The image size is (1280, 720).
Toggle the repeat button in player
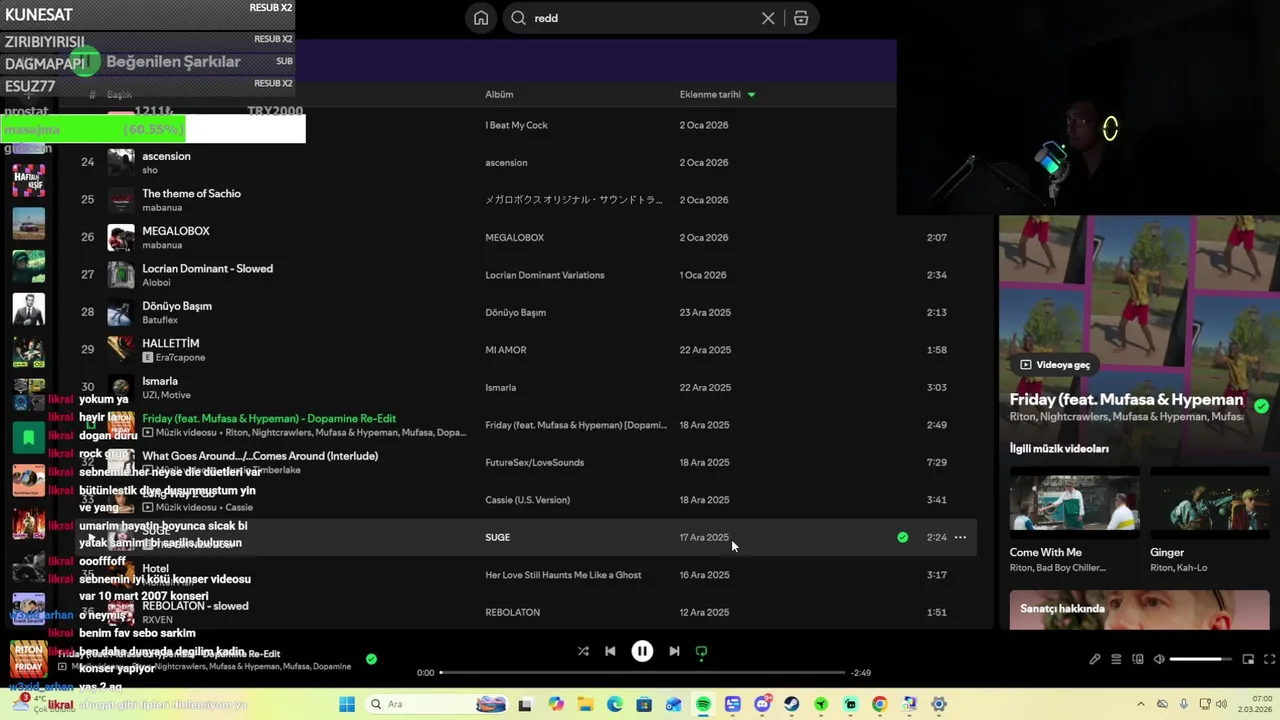click(701, 651)
